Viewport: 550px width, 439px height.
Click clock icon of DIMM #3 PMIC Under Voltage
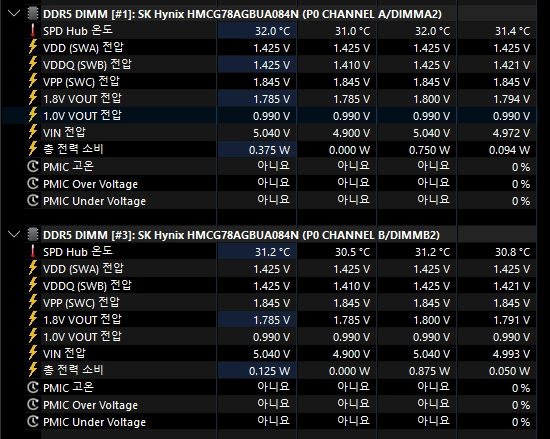[x=33, y=421]
